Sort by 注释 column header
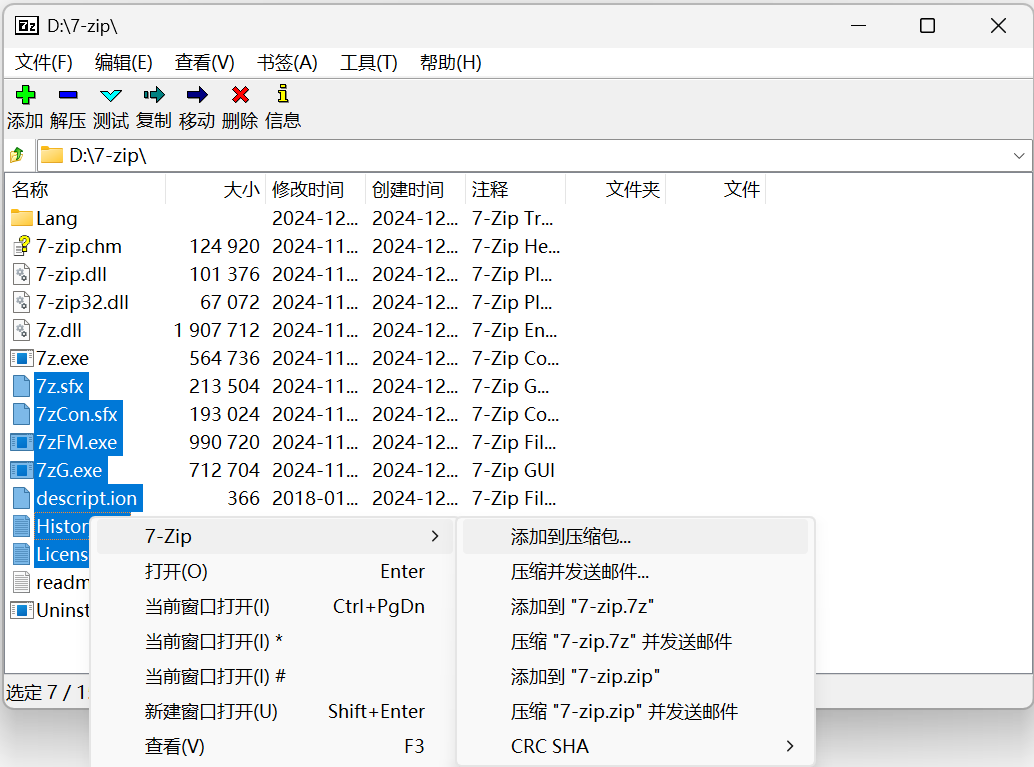The image size is (1034, 767). (x=516, y=189)
